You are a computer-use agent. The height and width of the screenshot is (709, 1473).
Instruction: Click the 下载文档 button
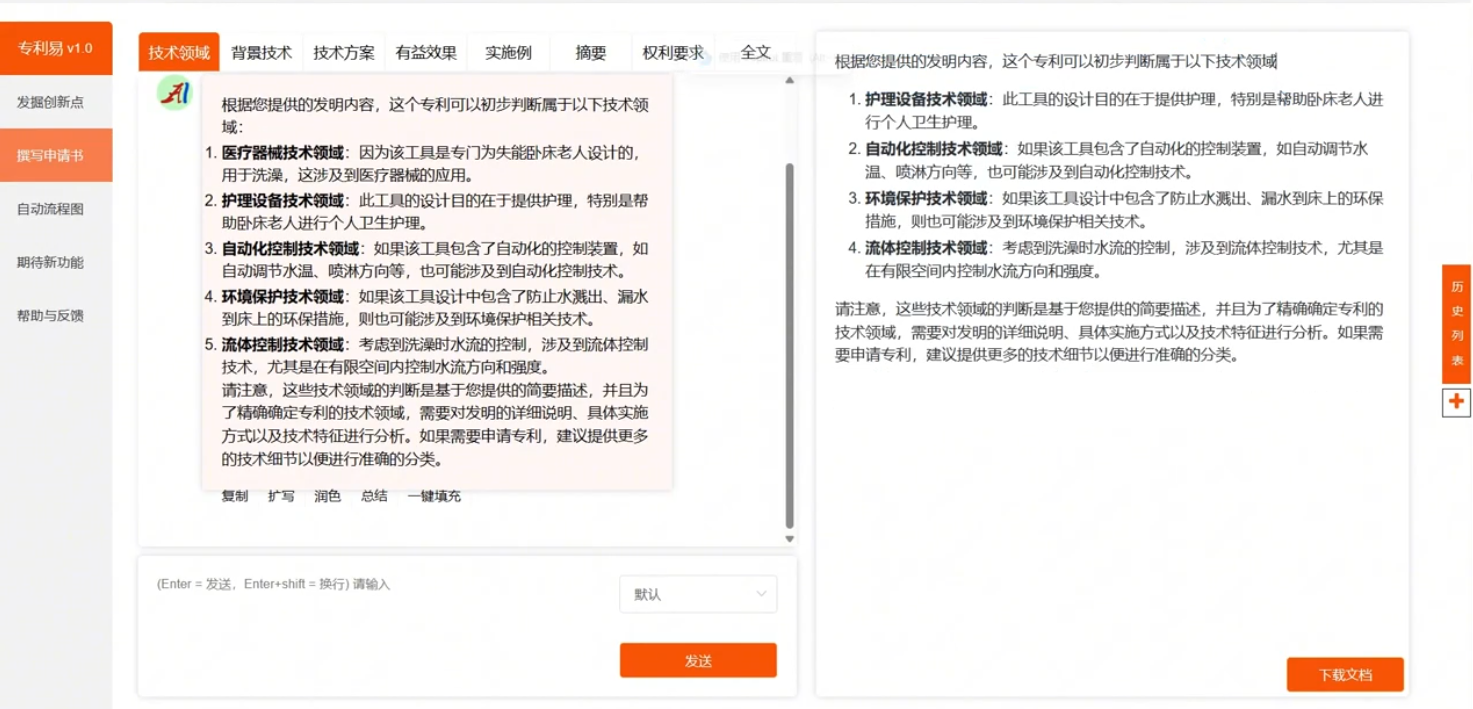click(1345, 675)
